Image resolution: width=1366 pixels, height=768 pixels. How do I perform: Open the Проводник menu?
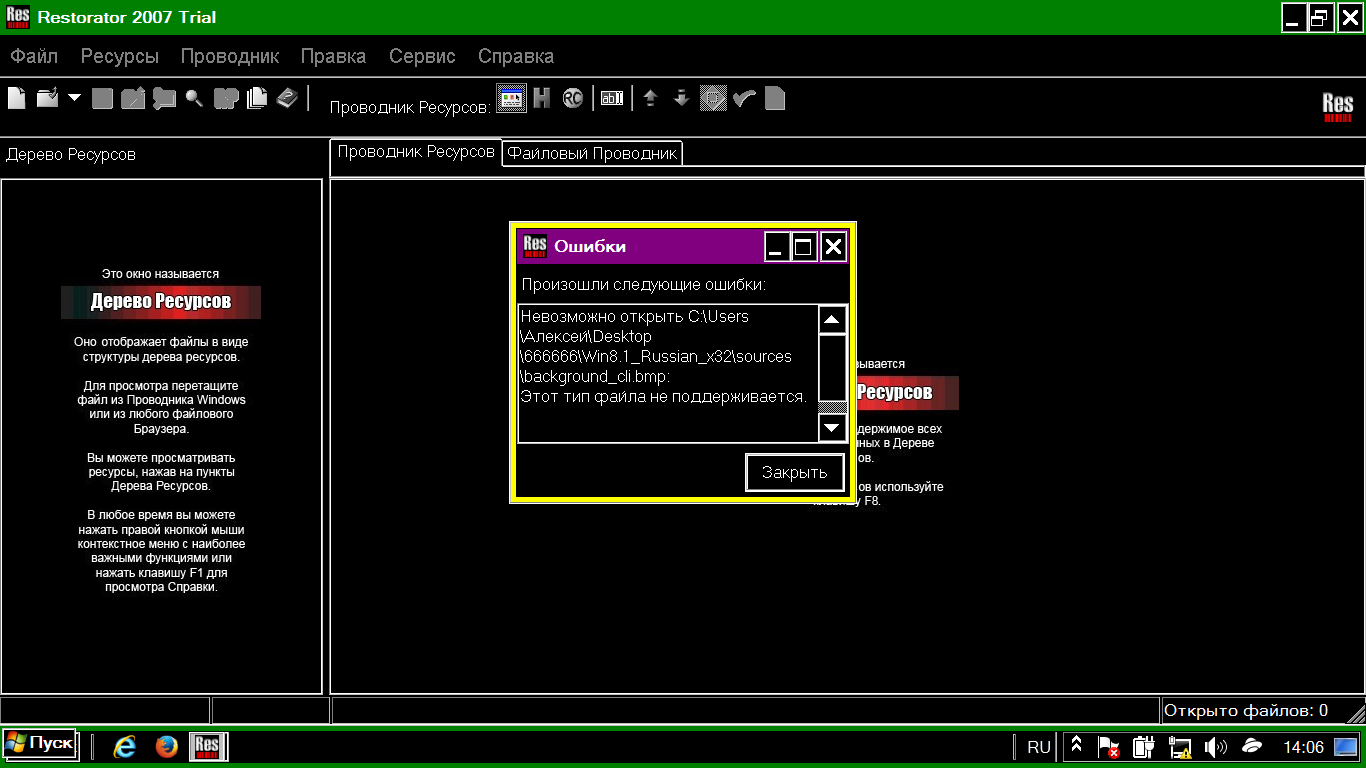click(x=230, y=56)
